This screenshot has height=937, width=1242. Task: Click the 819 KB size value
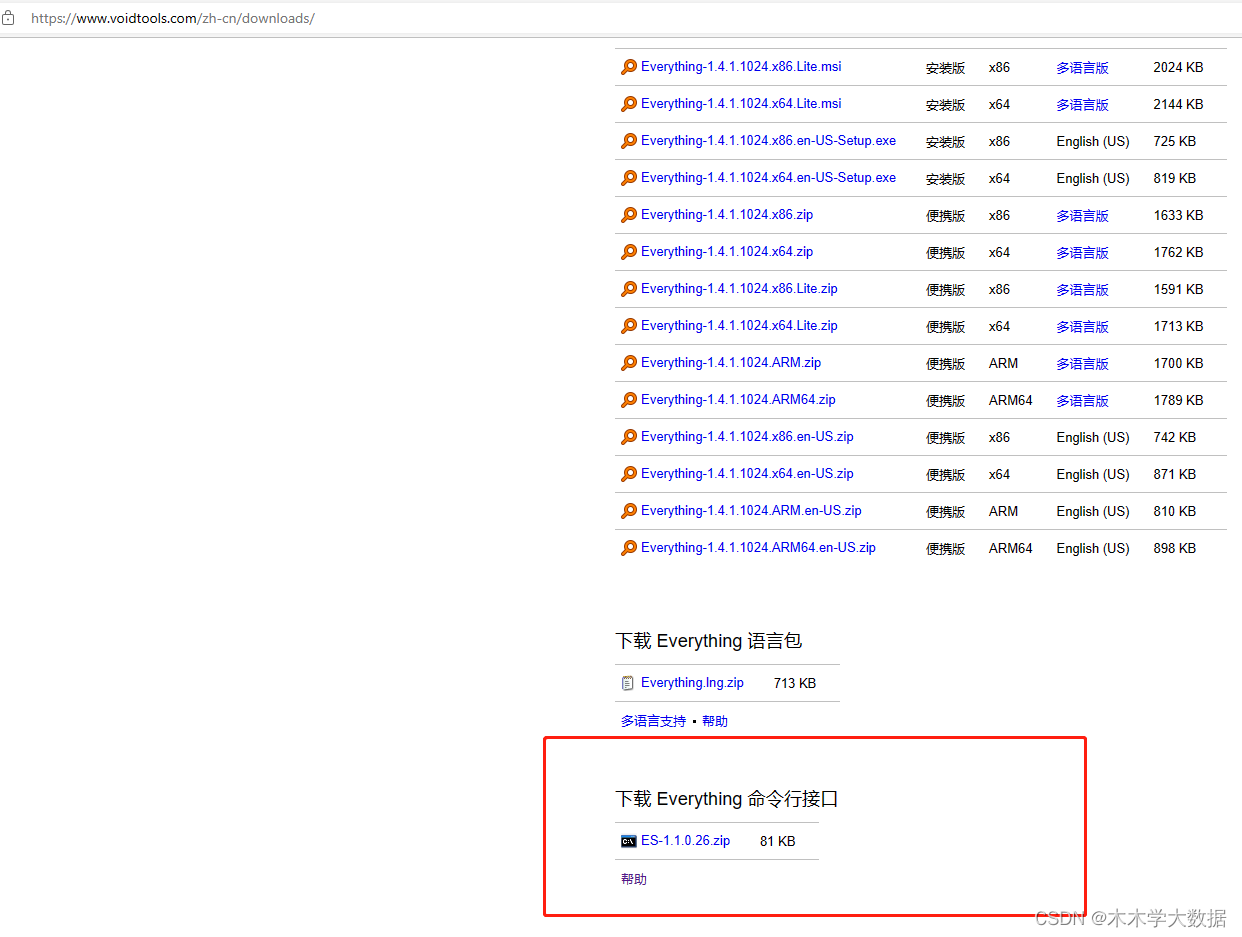[1174, 179]
